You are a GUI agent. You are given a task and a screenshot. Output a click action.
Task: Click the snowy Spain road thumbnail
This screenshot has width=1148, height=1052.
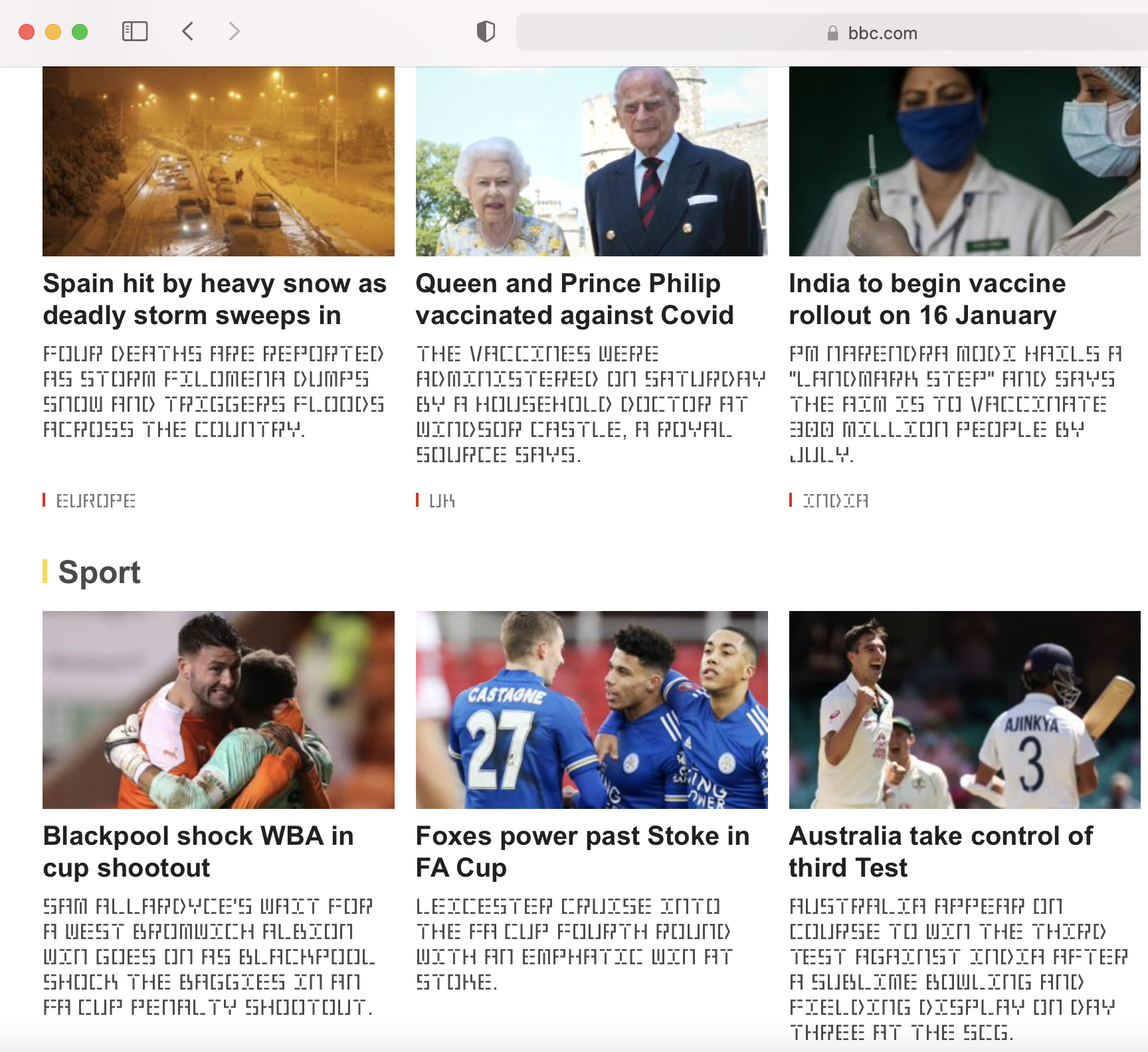click(219, 161)
